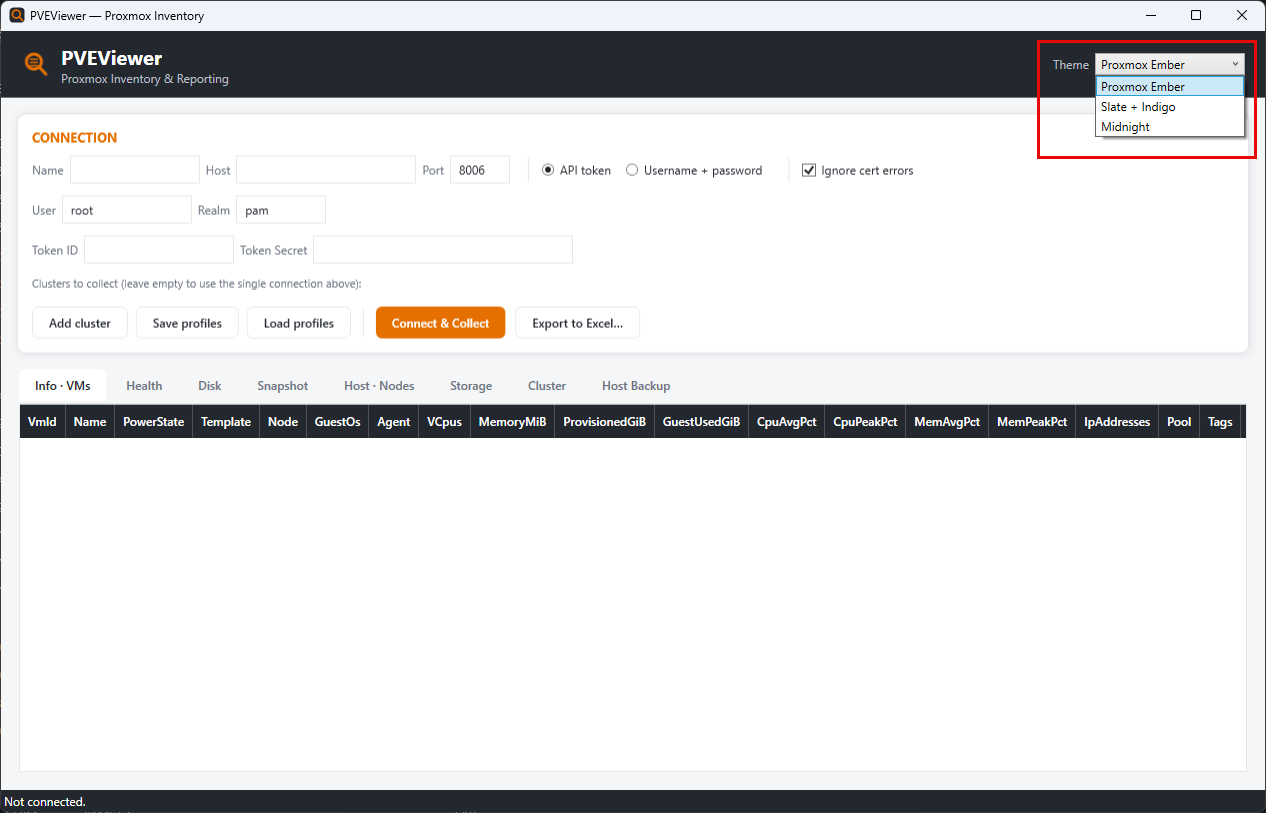
Task: Sort by the MemoryMiB column header
Action: [x=513, y=422]
